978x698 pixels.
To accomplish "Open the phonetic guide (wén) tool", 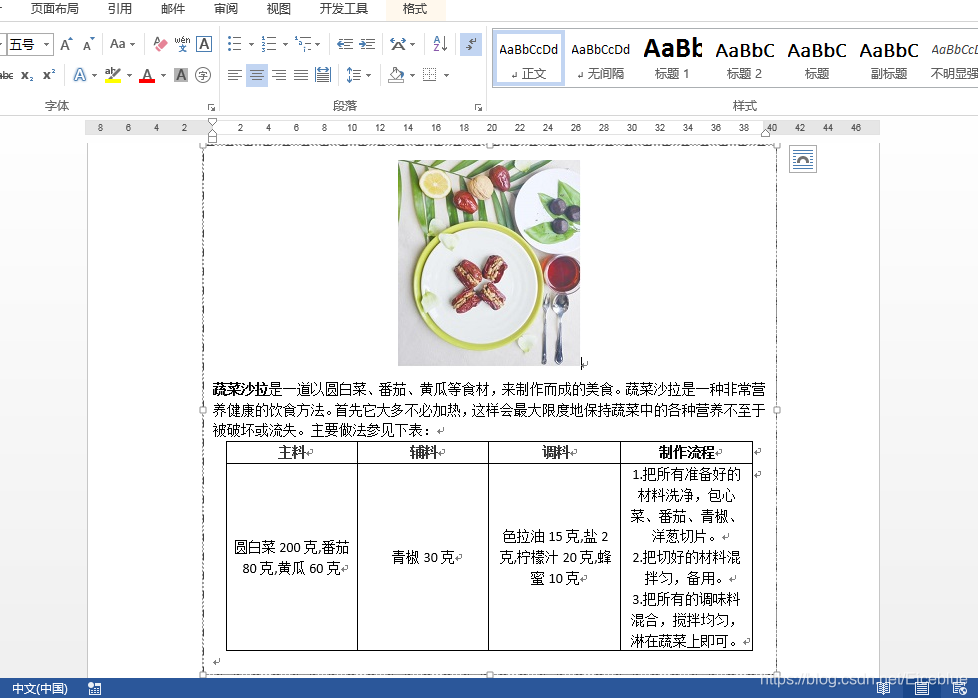I will (182, 44).
